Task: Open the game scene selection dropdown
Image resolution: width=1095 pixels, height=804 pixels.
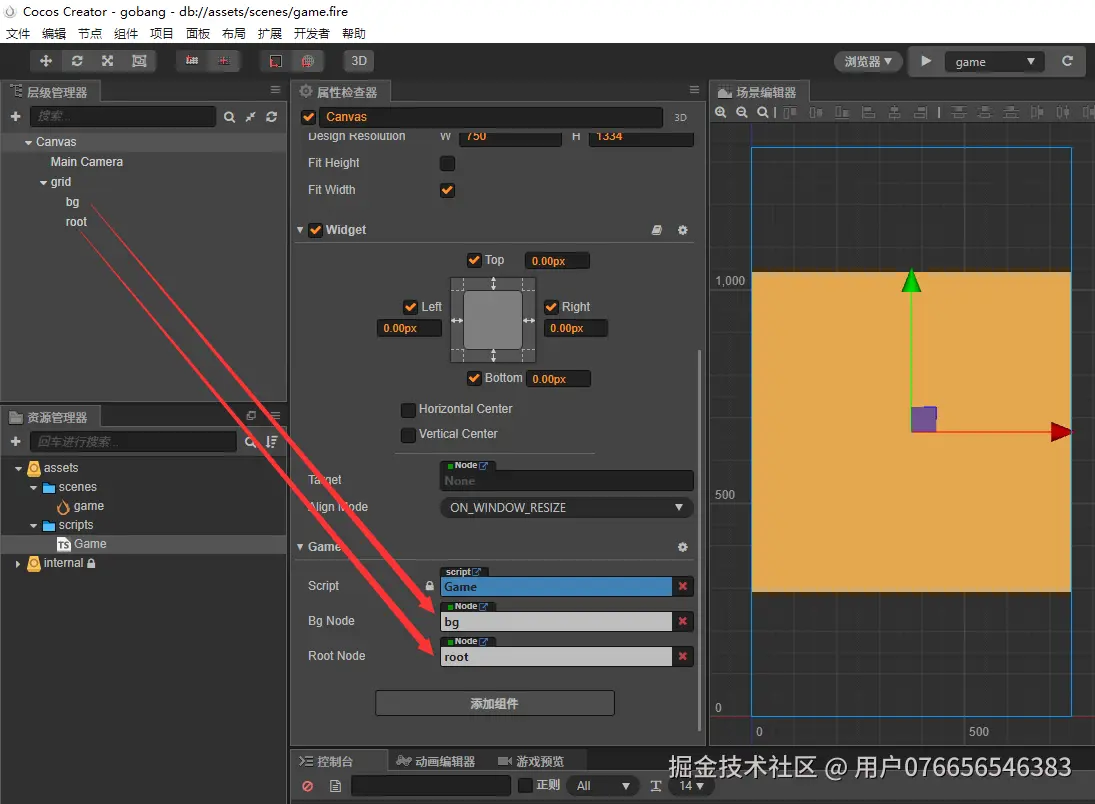Action: [x=994, y=61]
